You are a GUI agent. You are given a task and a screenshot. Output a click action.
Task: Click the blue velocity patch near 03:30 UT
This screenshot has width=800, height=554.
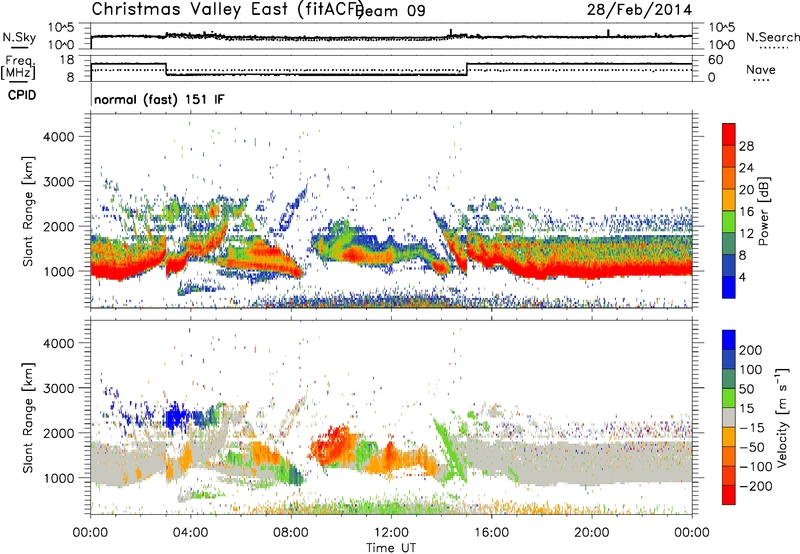176,416
